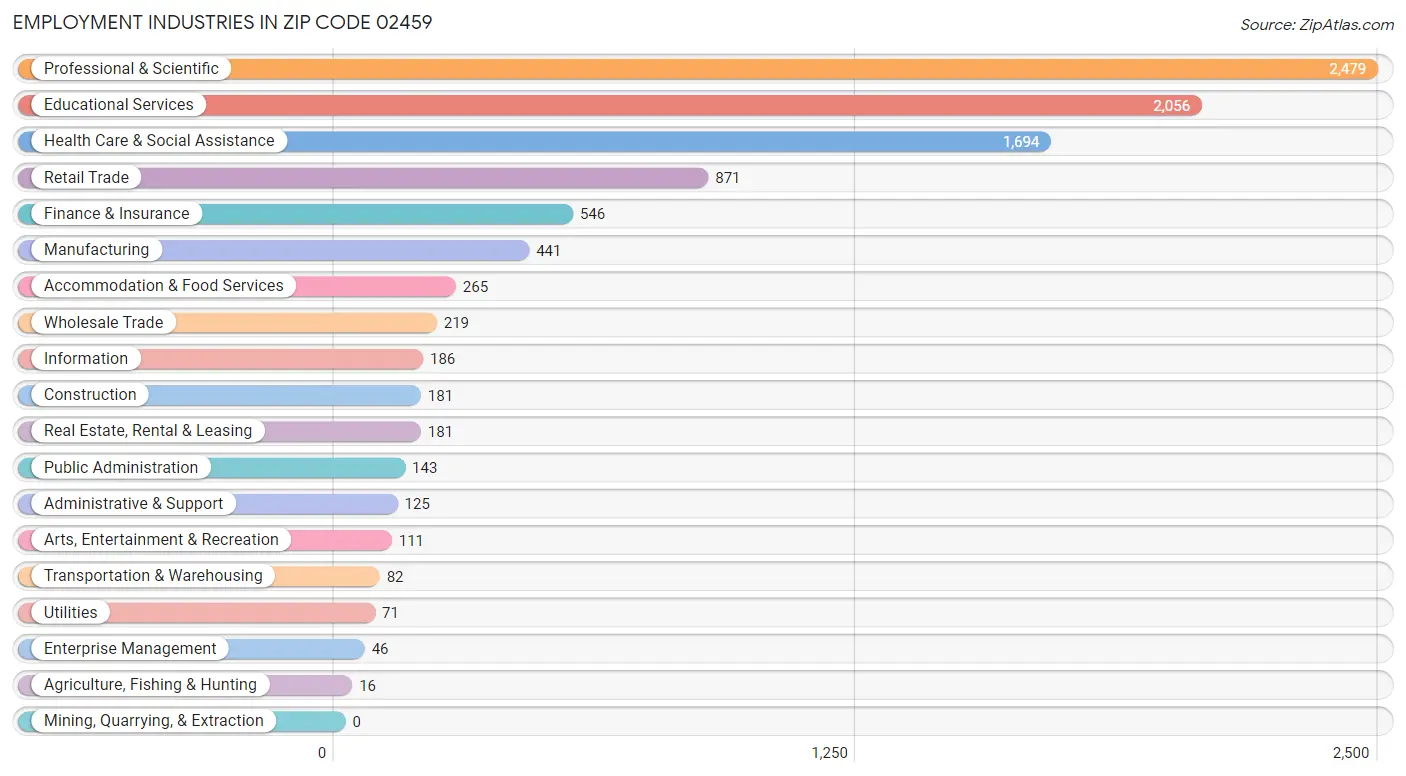Click the chart title Employment Industries in Zip Code 02459
This screenshot has width=1406, height=776.
tap(223, 22)
